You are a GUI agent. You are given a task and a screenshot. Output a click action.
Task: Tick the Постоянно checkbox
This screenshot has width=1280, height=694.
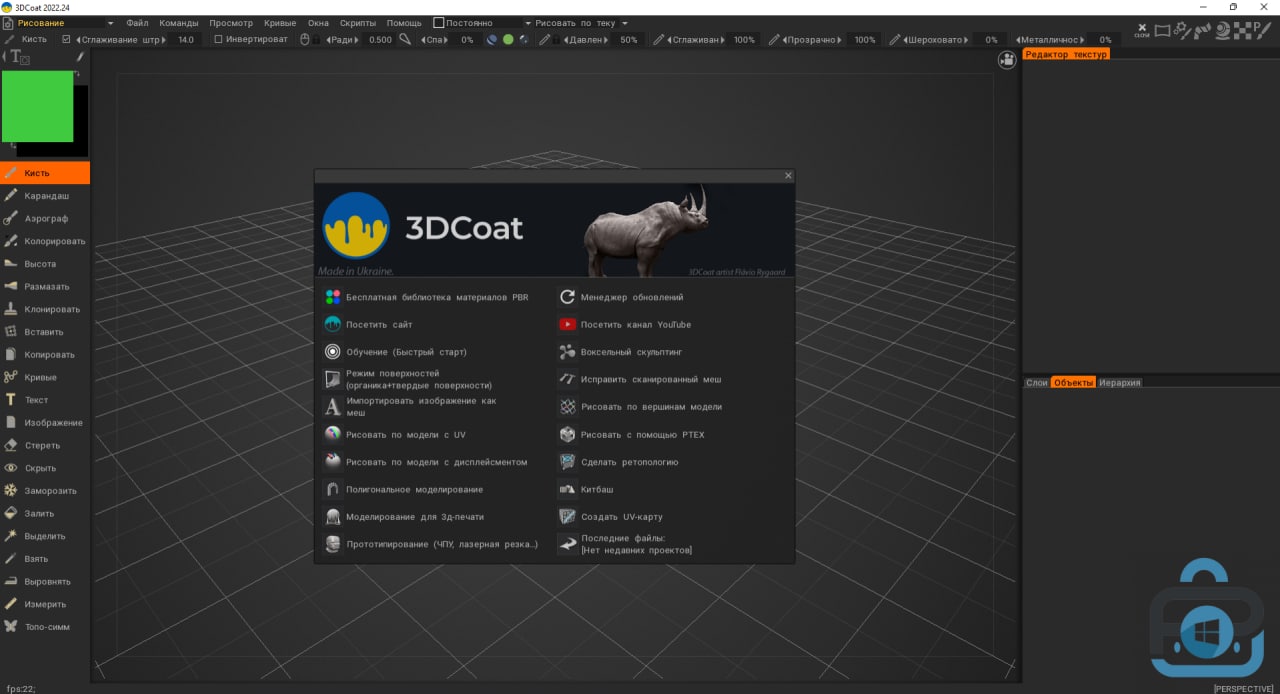tap(438, 23)
